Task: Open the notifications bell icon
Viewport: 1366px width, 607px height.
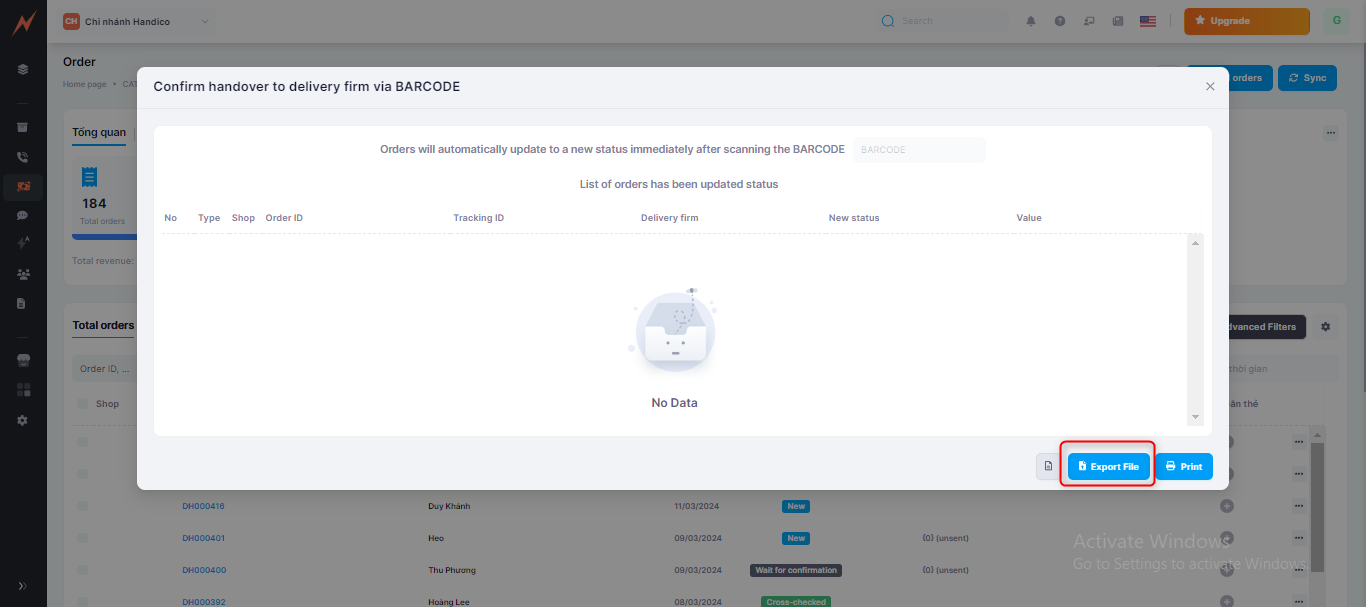Action: pos(1031,21)
